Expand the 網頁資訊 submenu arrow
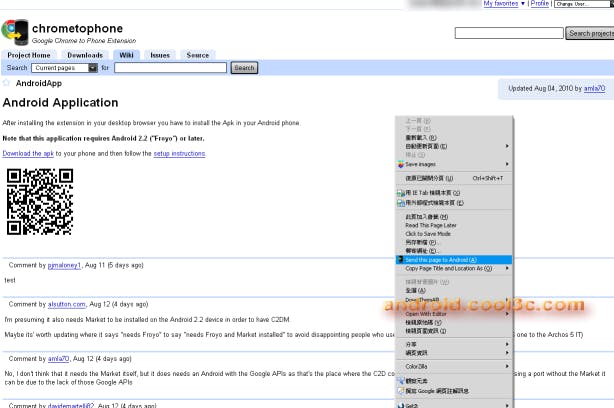The image size is (614, 408). click(x=507, y=353)
